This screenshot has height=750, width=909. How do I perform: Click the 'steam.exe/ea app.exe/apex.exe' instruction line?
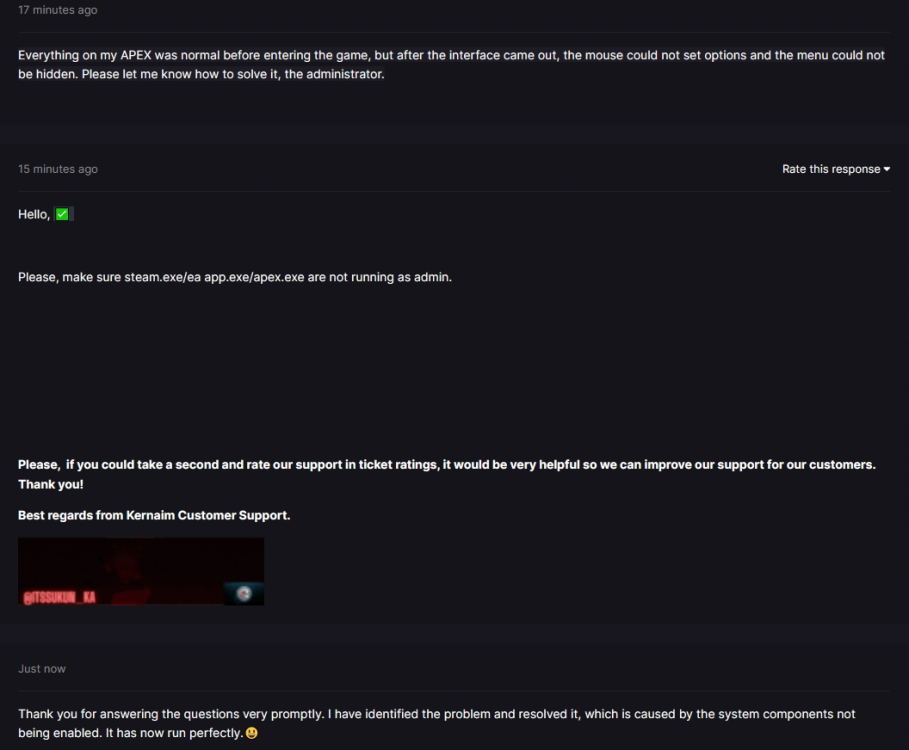tap(235, 277)
